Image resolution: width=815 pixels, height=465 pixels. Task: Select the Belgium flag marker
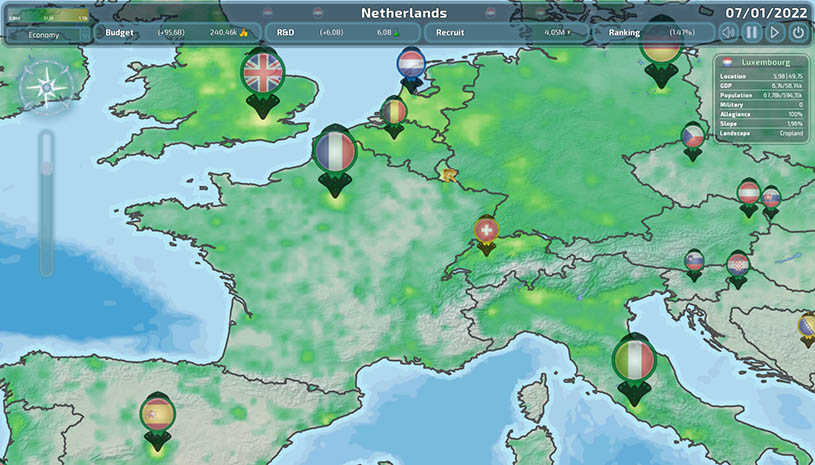click(x=394, y=110)
